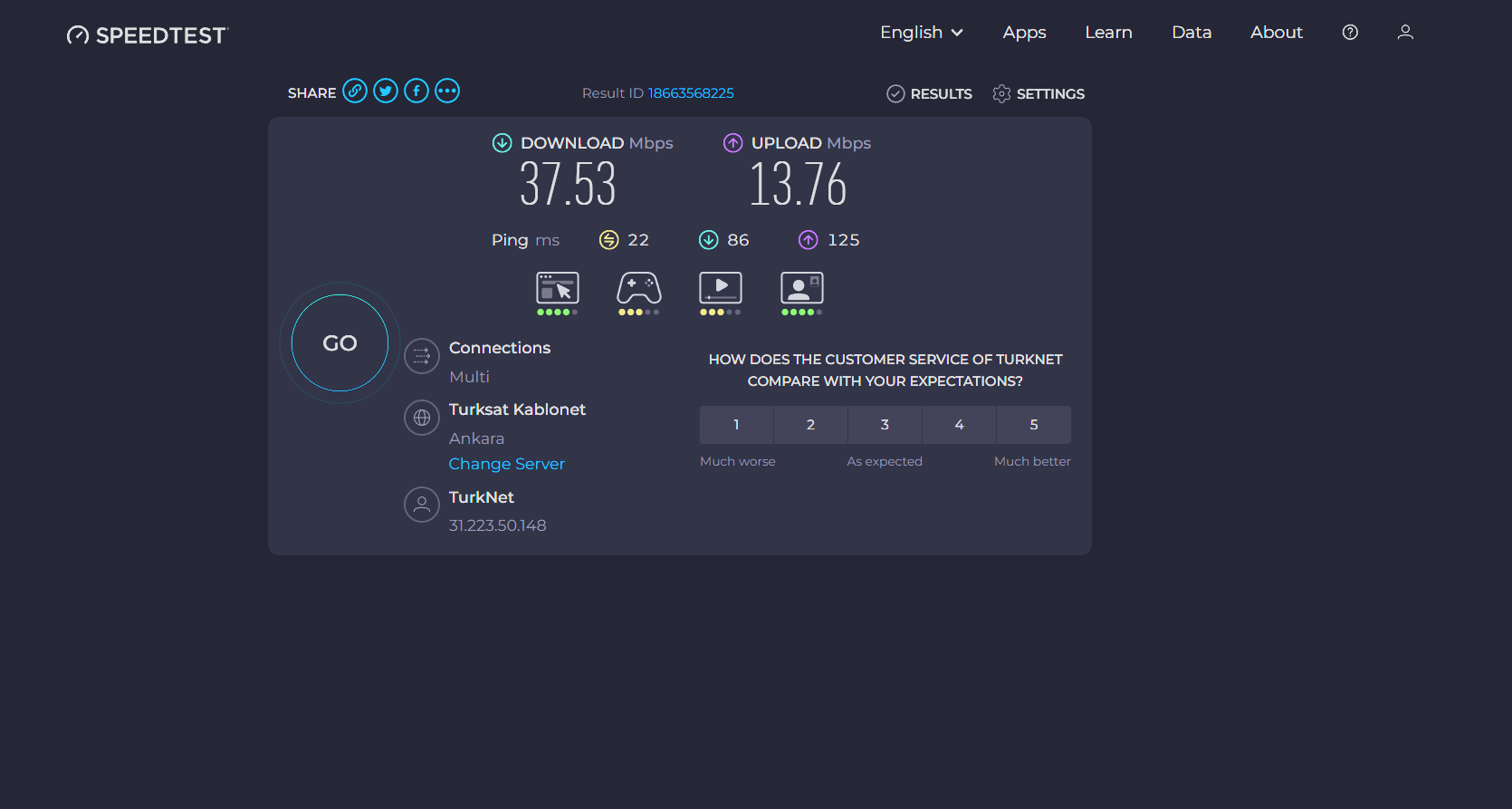Click the TurkNet provider name
This screenshot has width=1512, height=809.
482,497
